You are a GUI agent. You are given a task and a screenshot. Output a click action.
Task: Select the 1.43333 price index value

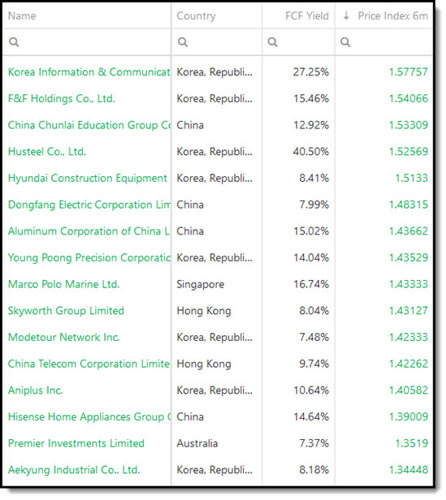click(409, 284)
